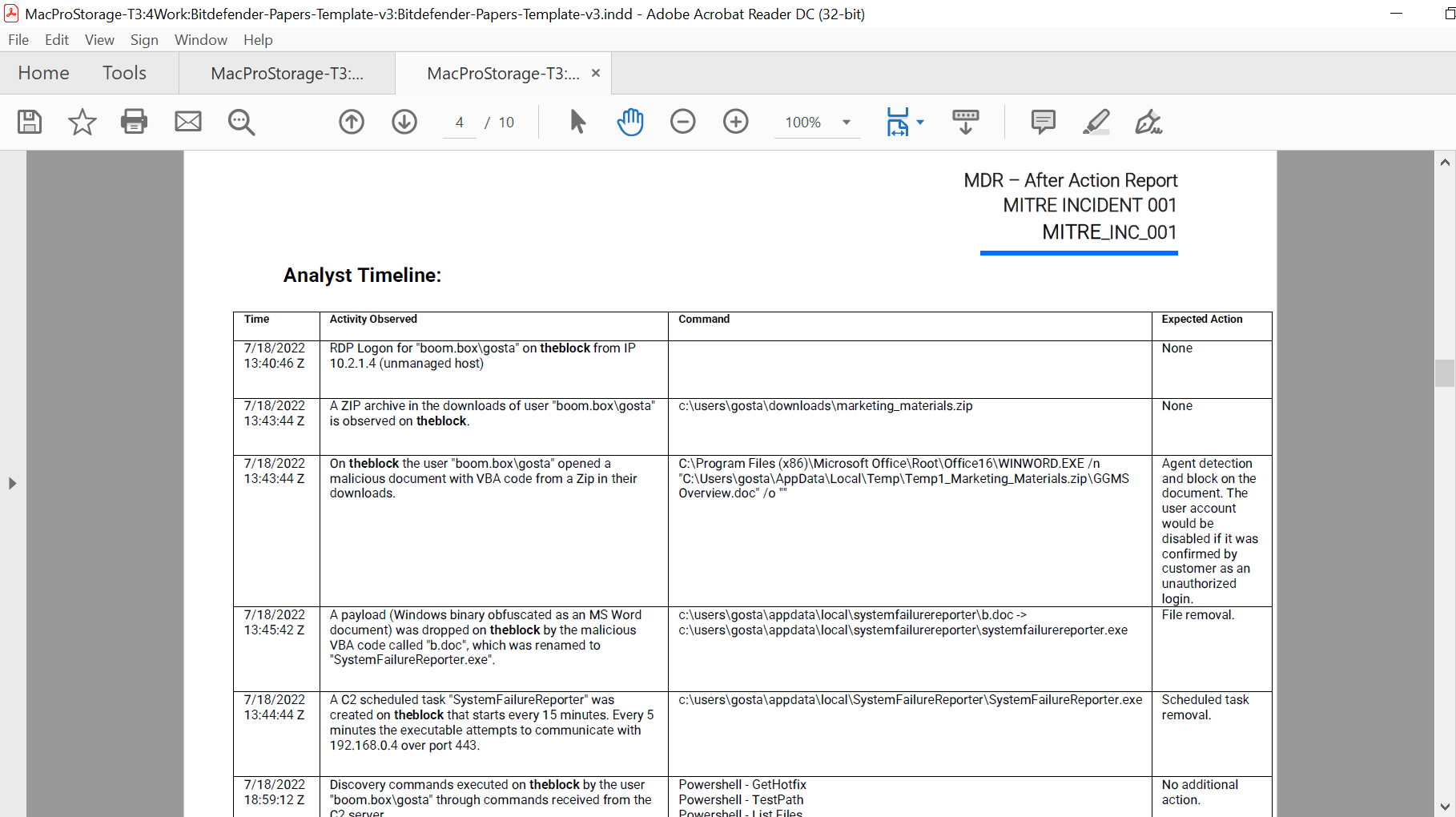The height and width of the screenshot is (817, 1456).
Task: Zoom out with the minus icon
Action: click(x=683, y=122)
